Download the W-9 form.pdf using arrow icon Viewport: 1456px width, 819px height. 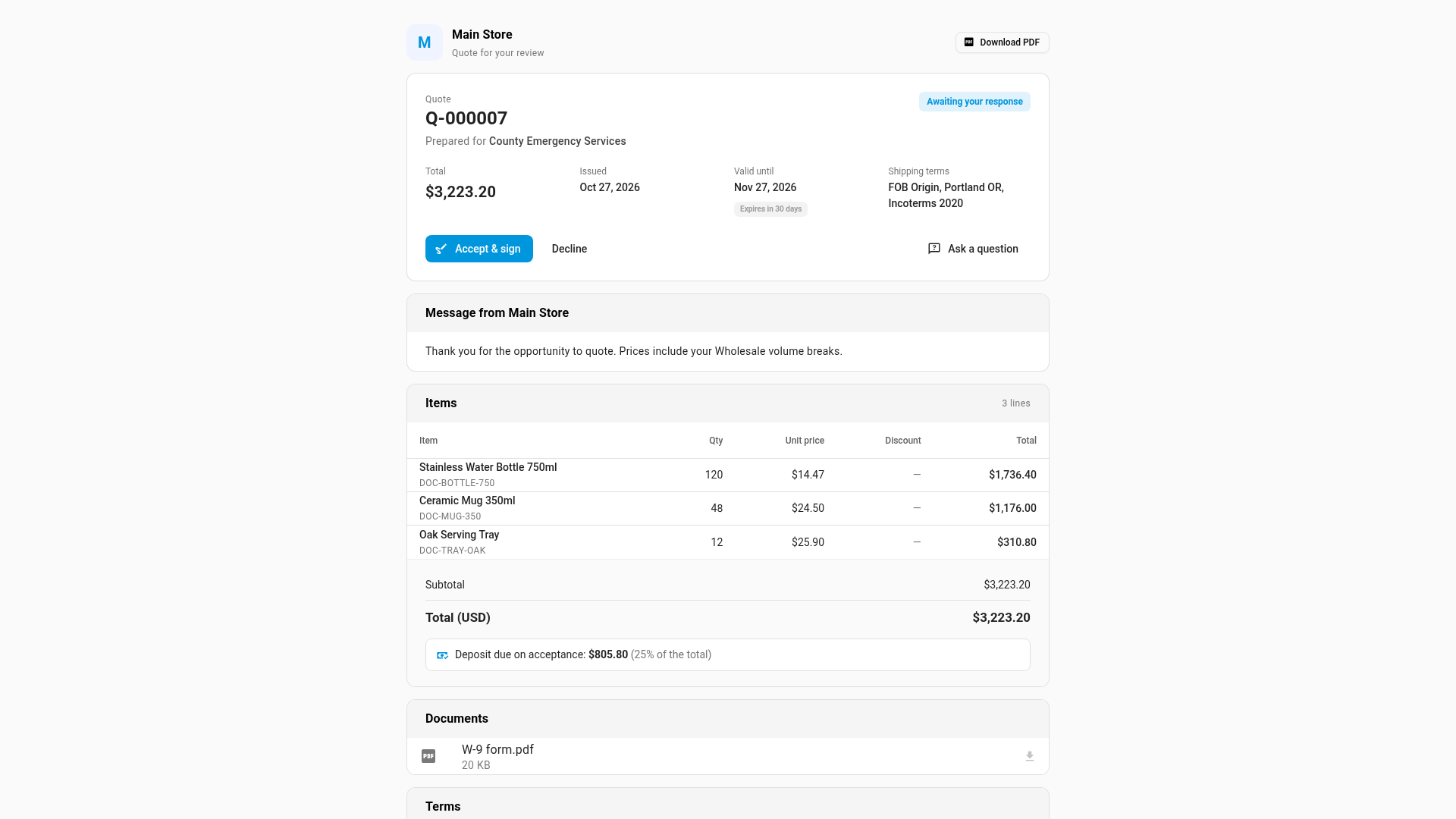pyautogui.click(x=1030, y=756)
